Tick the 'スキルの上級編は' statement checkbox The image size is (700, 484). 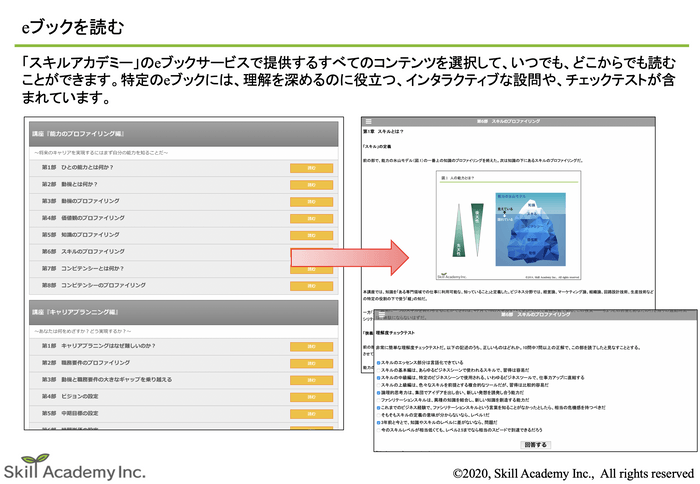[379, 385]
